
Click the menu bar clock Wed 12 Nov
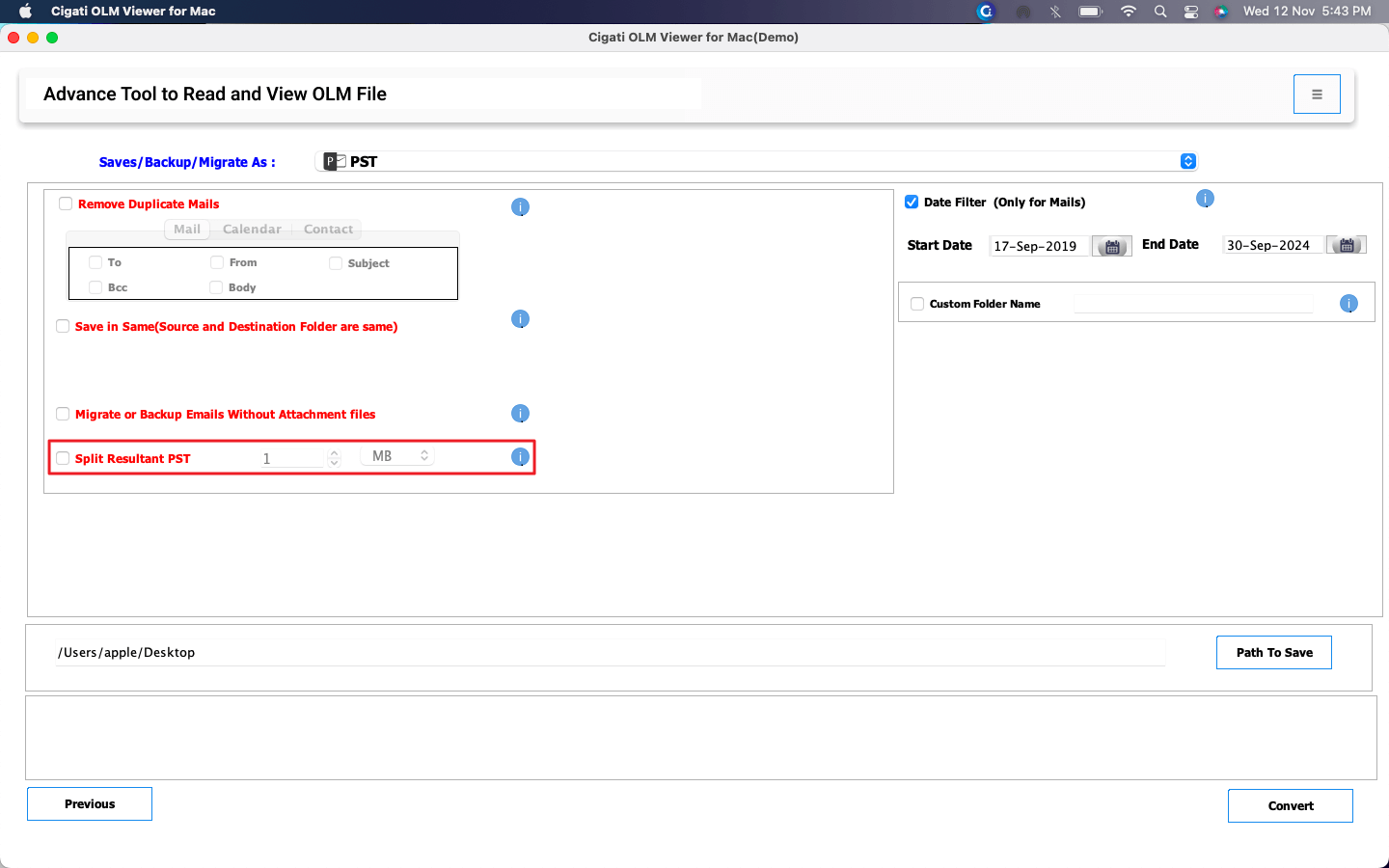(1307, 12)
